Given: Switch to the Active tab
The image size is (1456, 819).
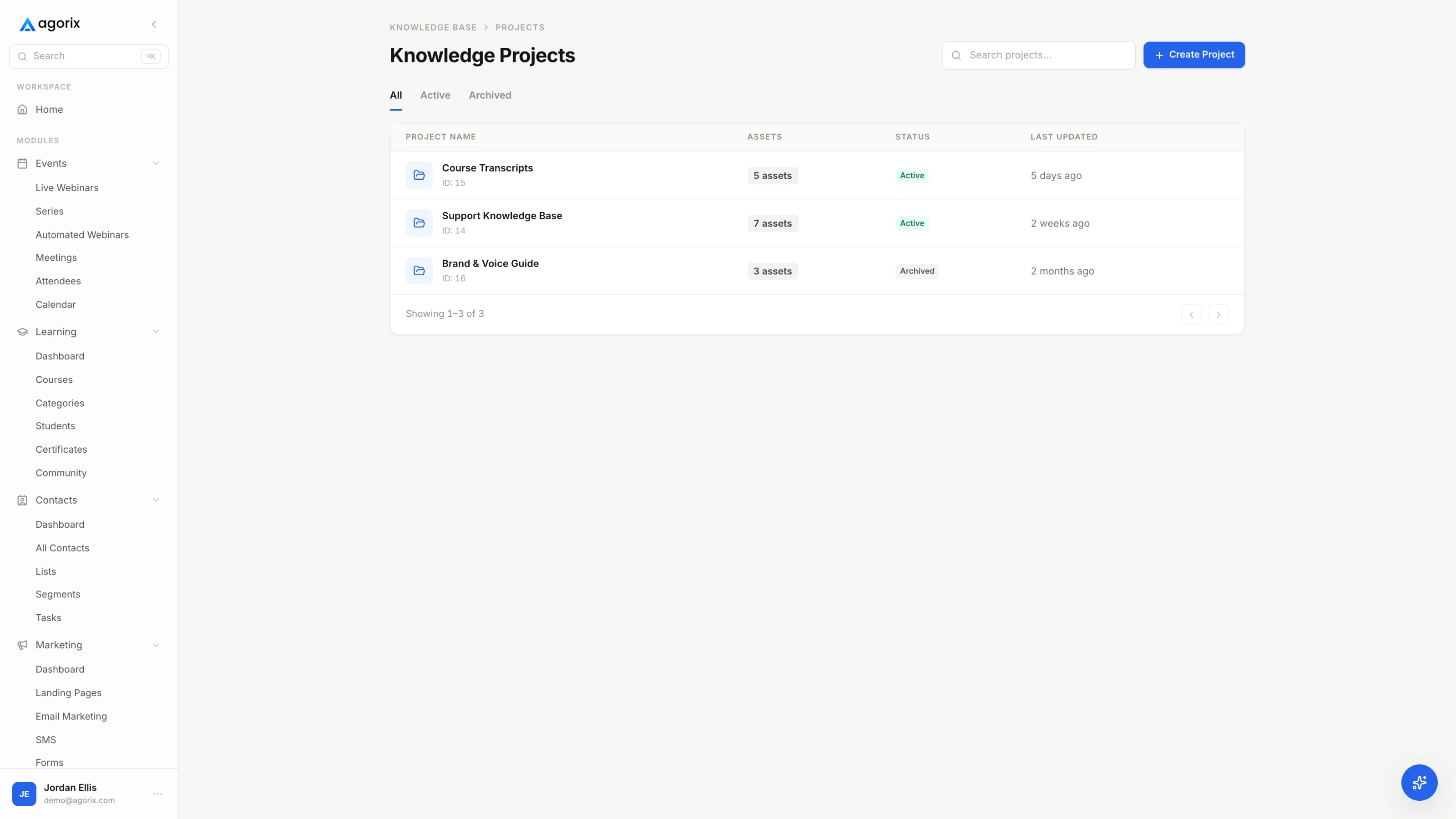Looking at the screenshot, I should point(435,96).
